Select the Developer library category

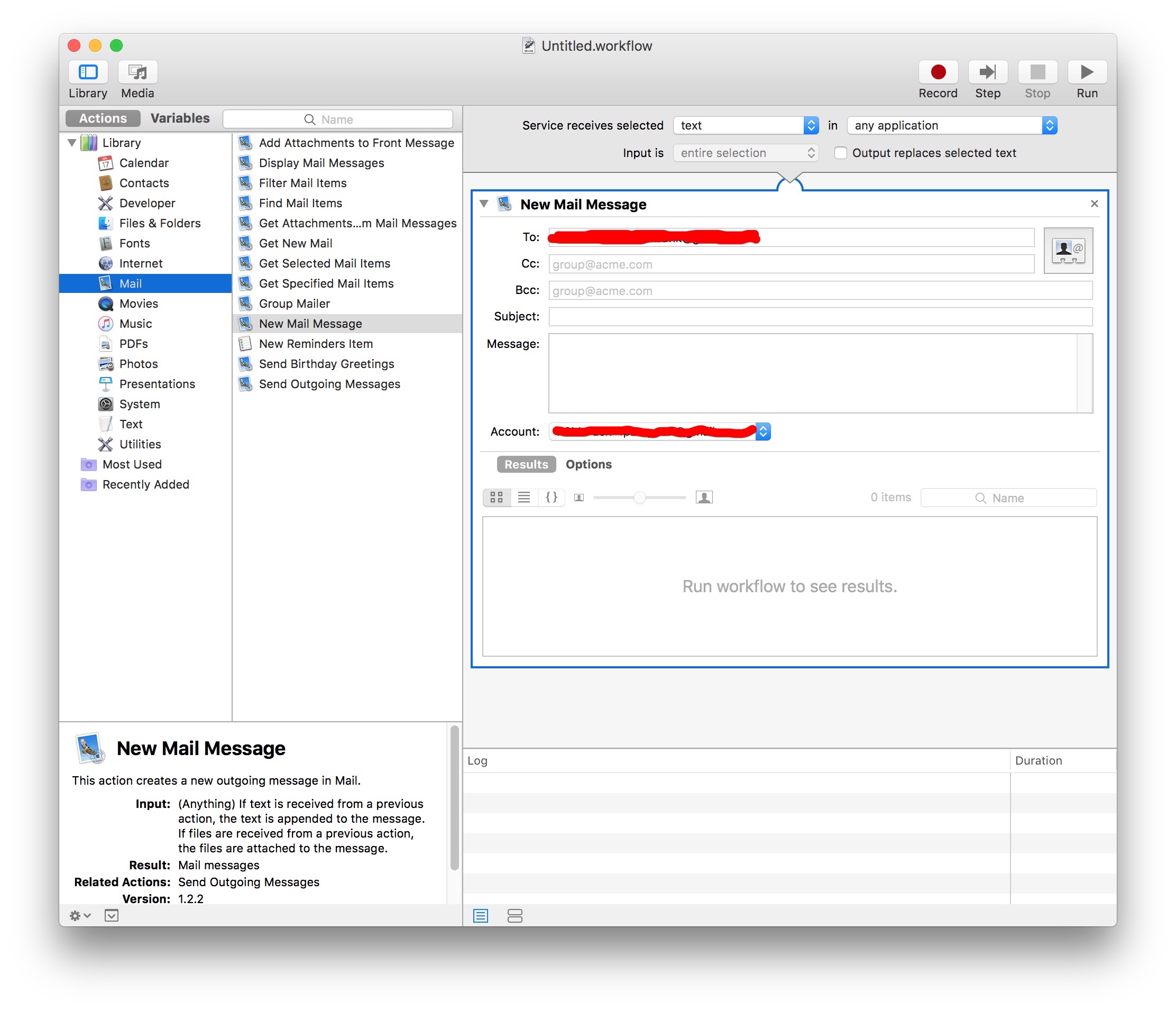point(147,203)
